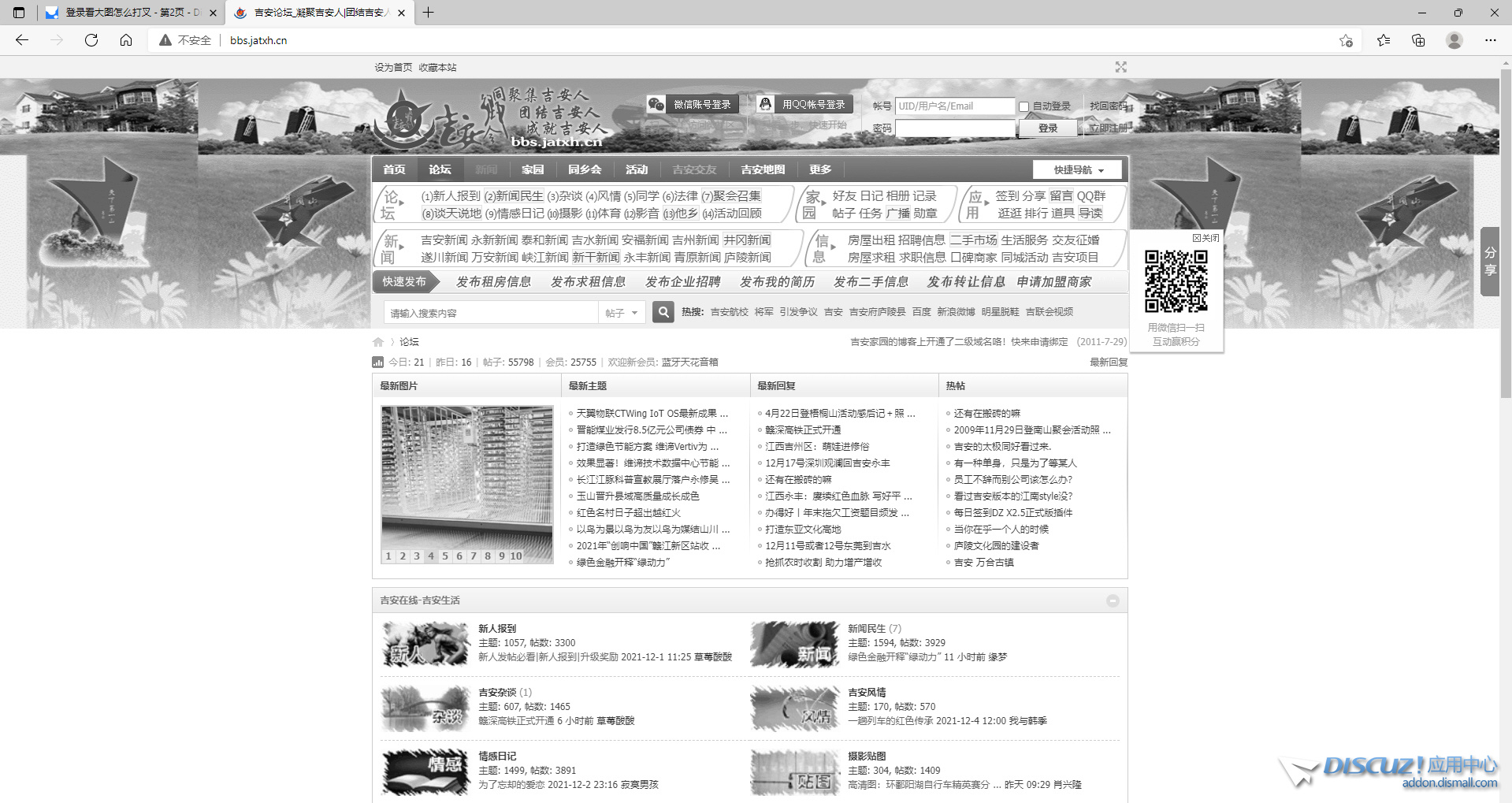Open the forum statistics chart icon

tap(377, 362)
